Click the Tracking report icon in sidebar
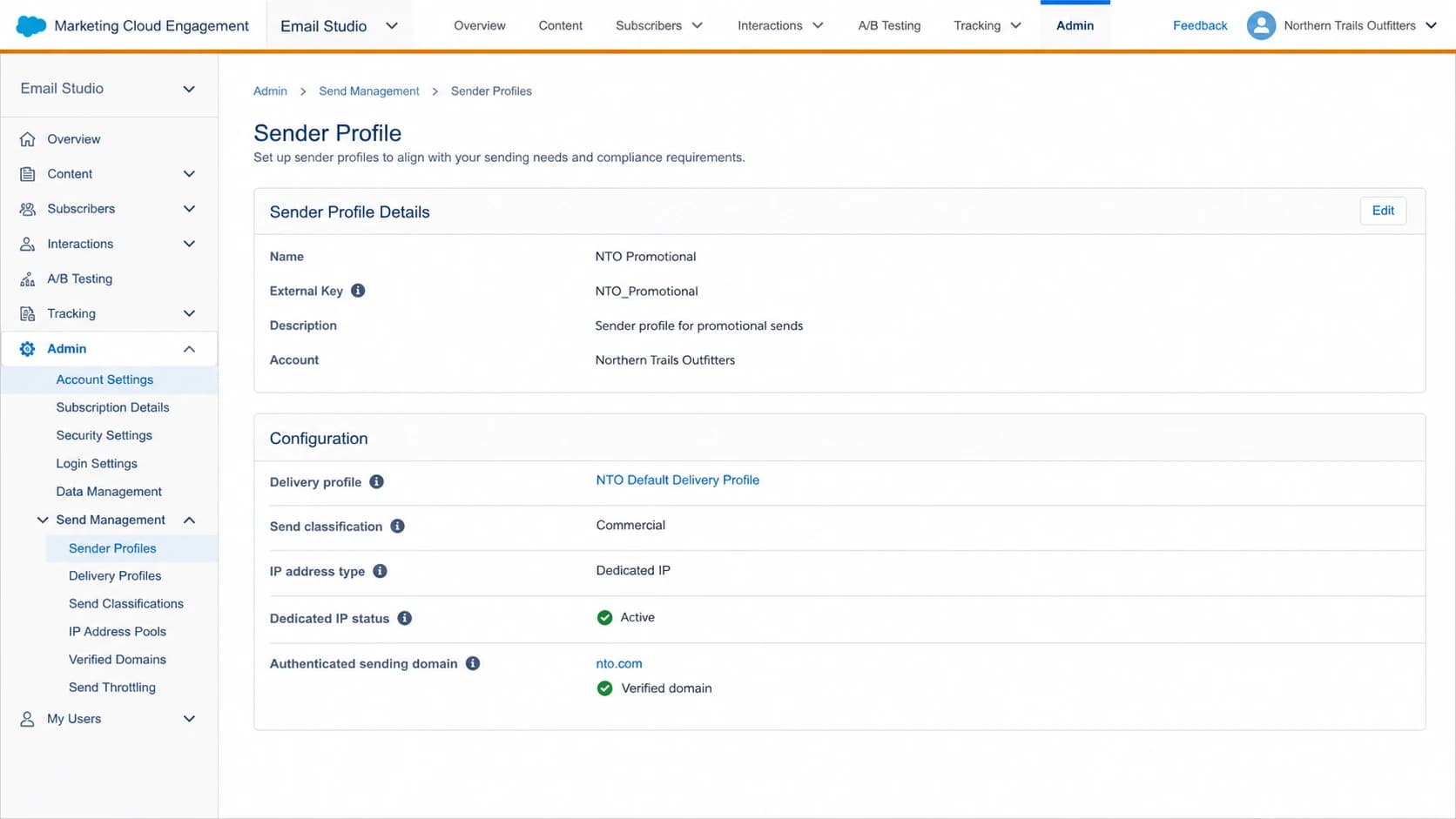This screenshot has width=1456, height=819. [28, 313]
